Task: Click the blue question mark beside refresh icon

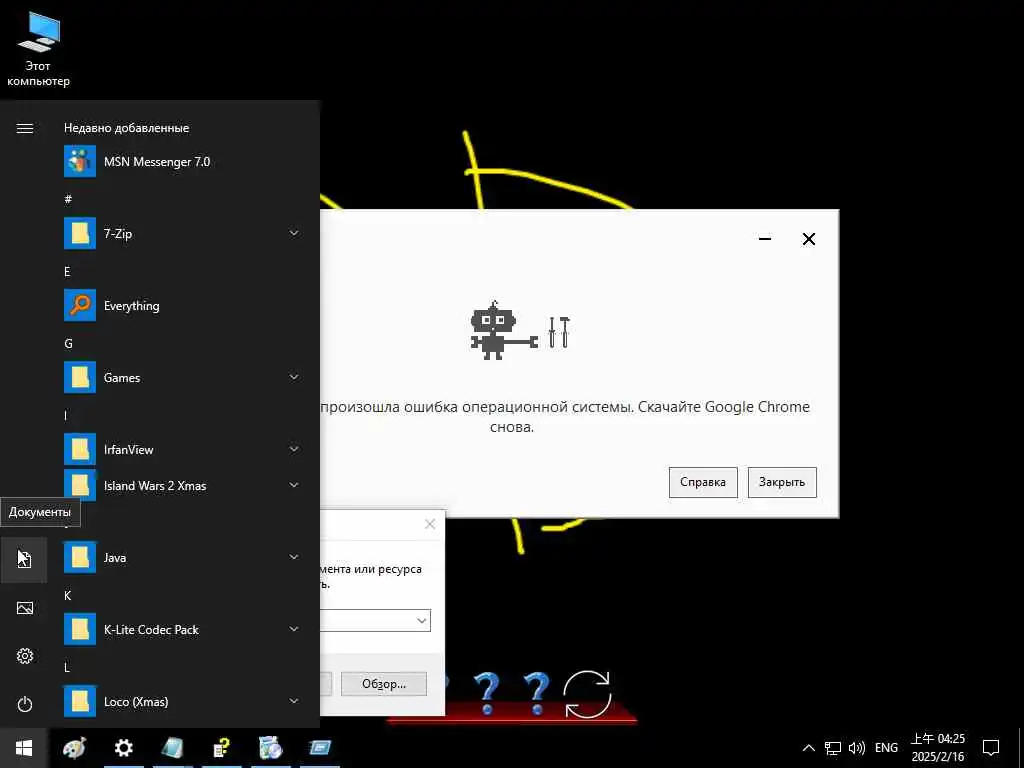Action: tap(536, 694)
